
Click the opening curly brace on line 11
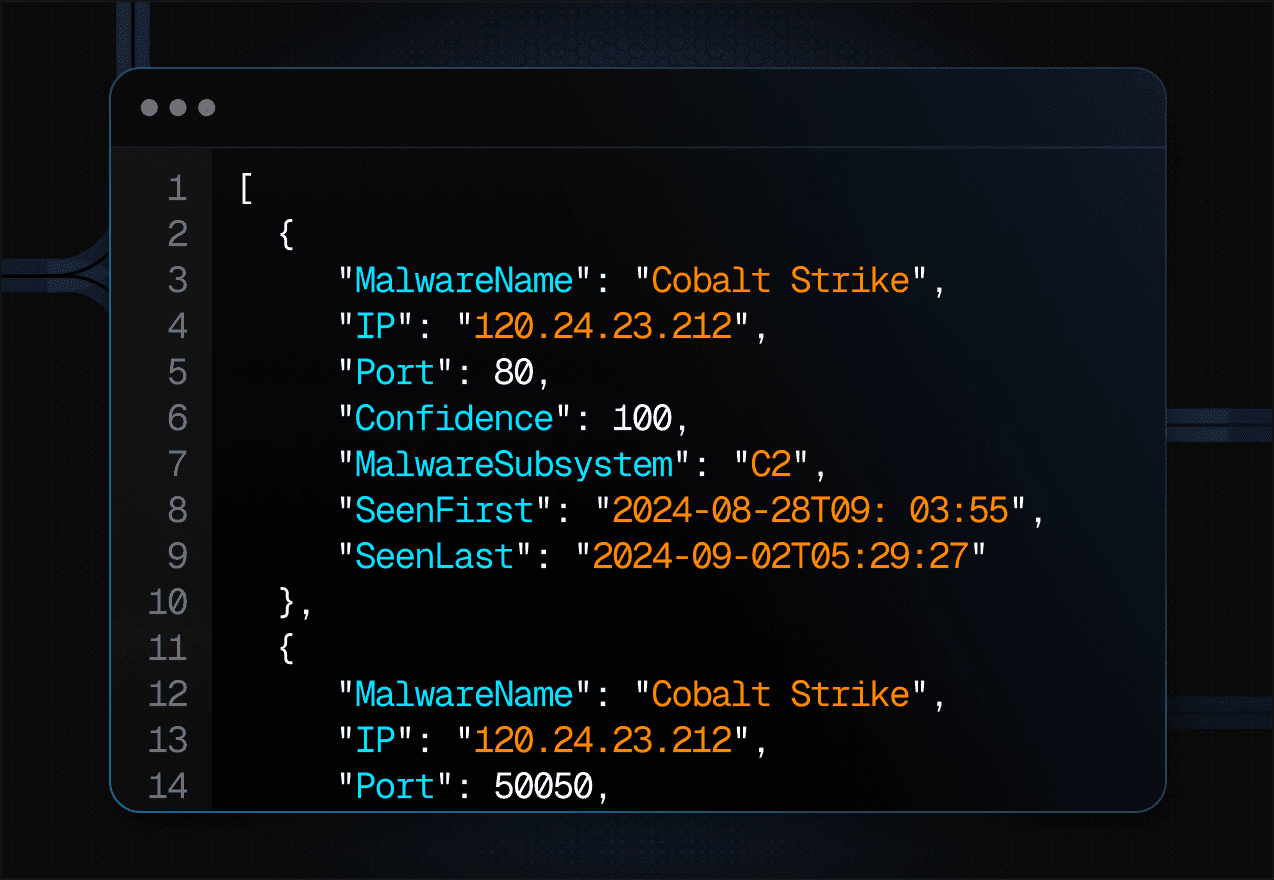(x=286, y=648)
